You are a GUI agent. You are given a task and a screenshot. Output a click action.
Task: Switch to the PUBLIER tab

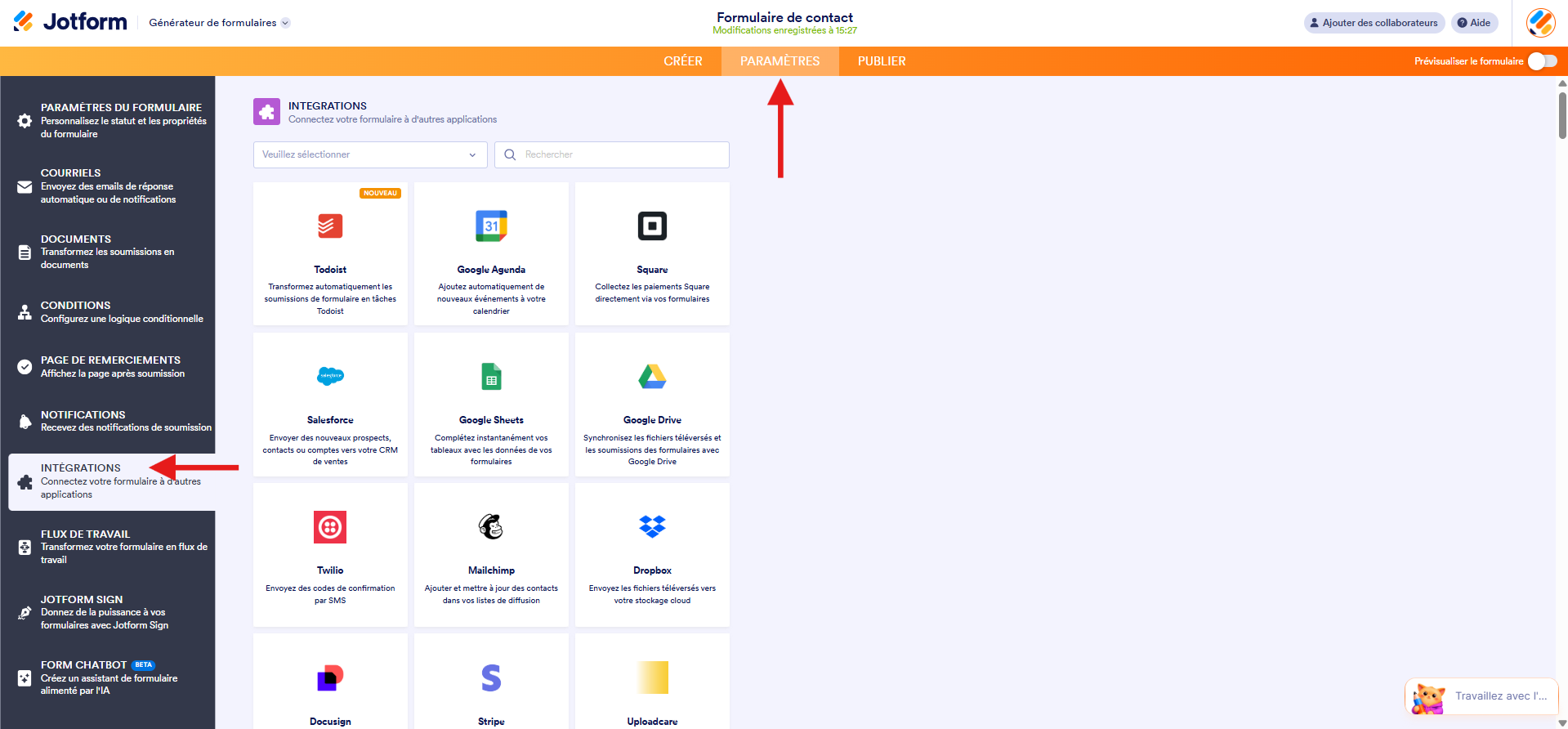pos(881,61)
